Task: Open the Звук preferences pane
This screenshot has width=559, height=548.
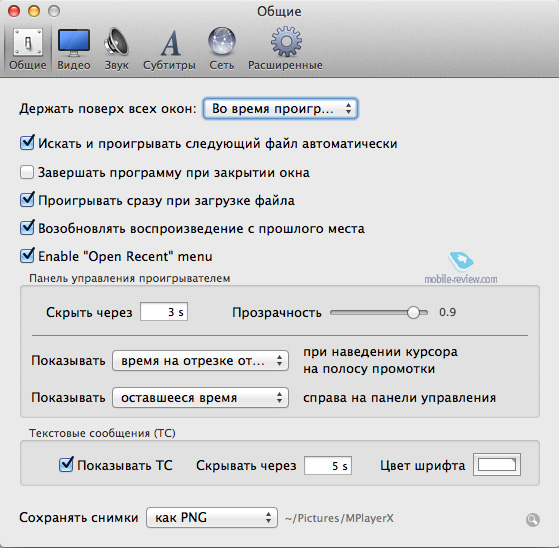Action: 116,49
